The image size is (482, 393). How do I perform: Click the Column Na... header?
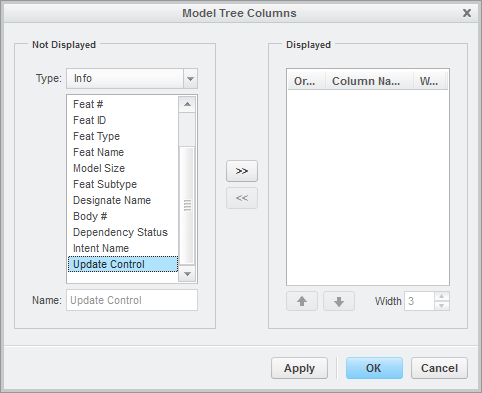coord(369,81)
